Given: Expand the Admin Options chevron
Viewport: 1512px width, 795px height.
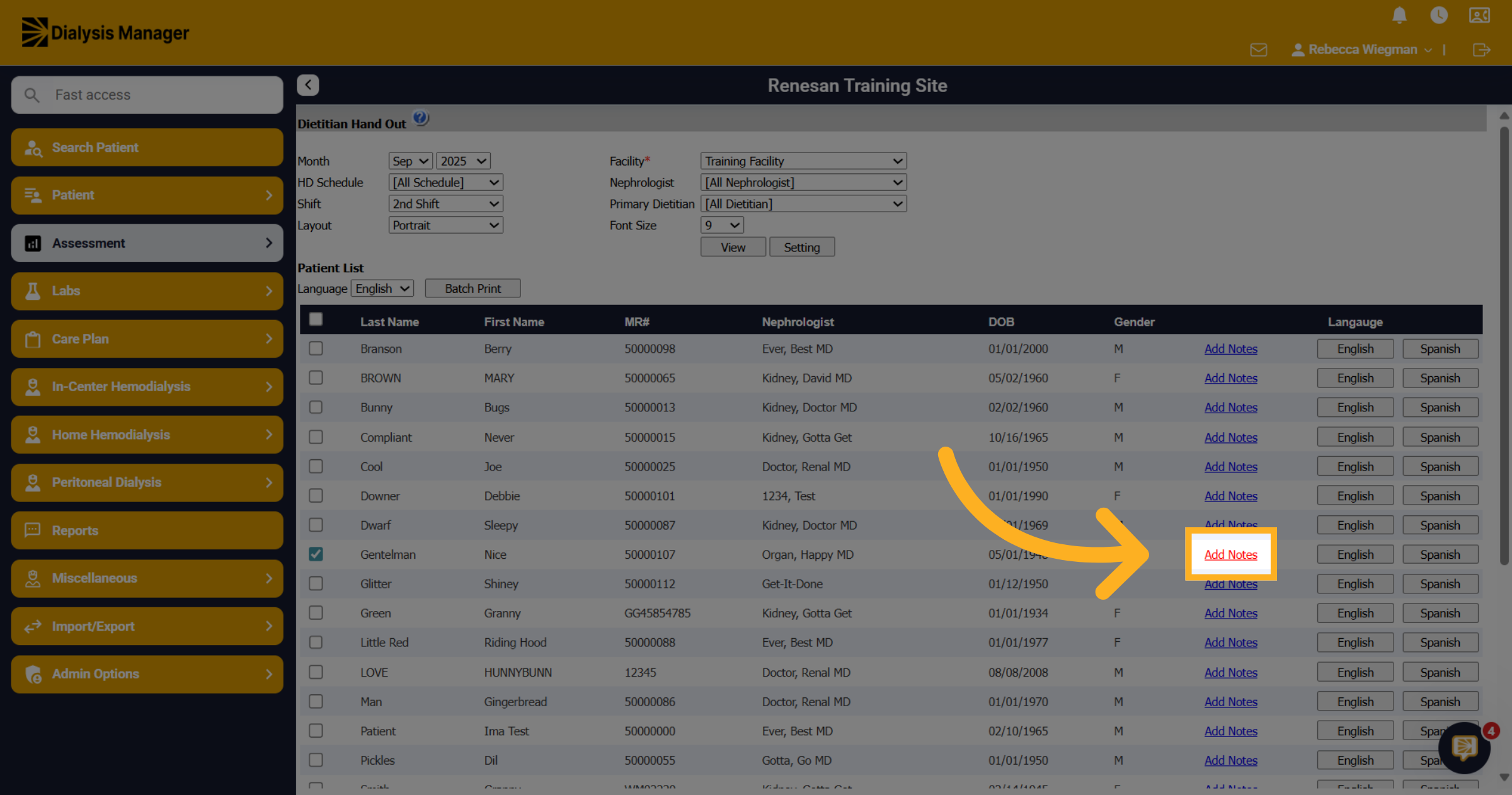Looking at the screenshot, I should [269, 674].
